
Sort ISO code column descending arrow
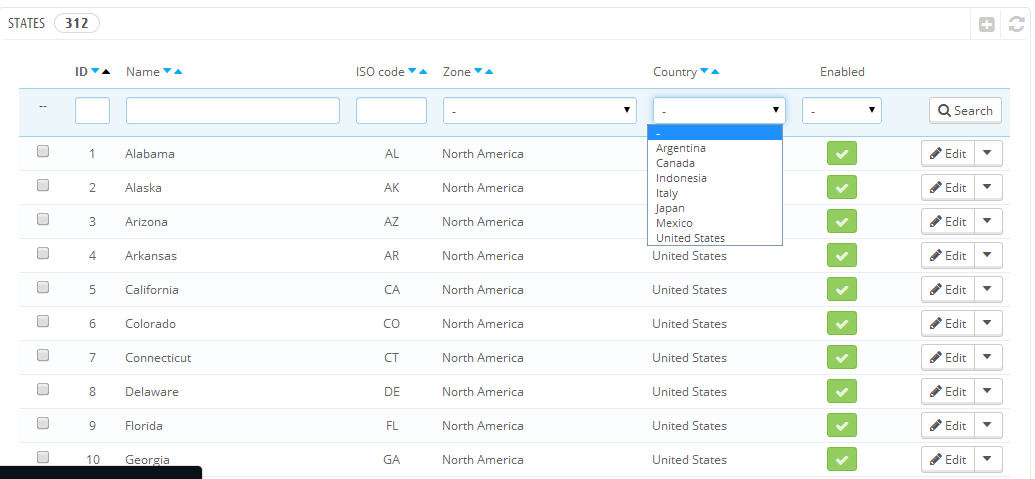413,71
